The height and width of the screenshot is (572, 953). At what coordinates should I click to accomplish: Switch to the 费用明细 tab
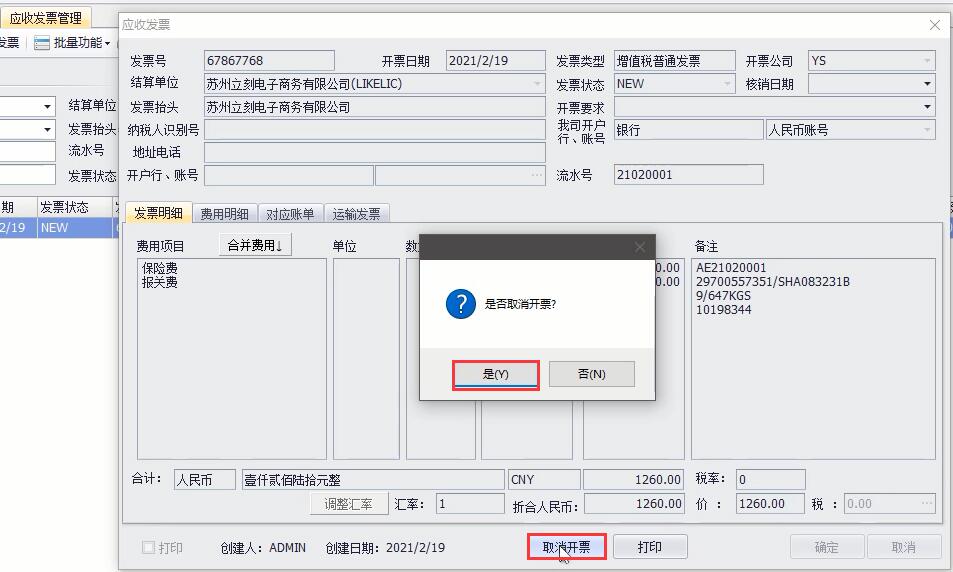coord(224,214)
